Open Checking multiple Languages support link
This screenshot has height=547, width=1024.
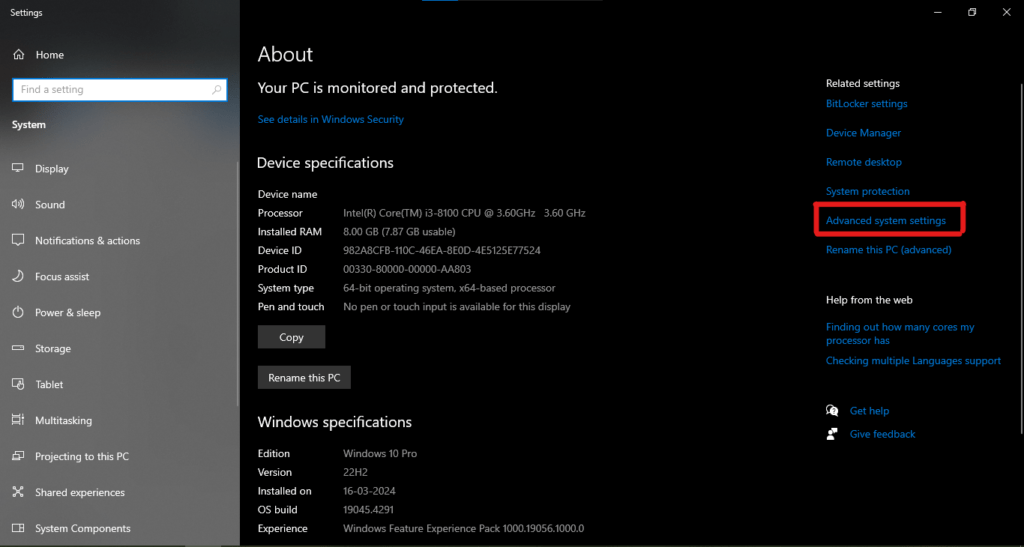click(913, 360)
